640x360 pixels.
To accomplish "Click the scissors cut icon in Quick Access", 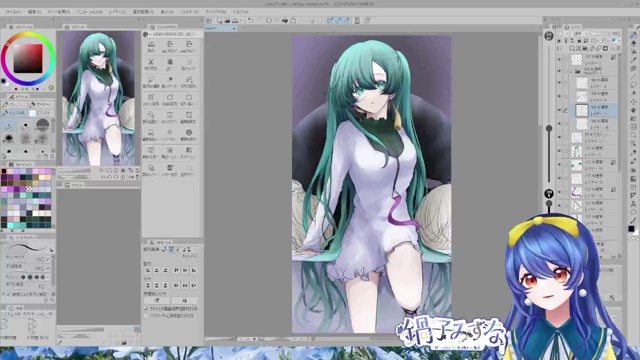I will coord(151,62).
